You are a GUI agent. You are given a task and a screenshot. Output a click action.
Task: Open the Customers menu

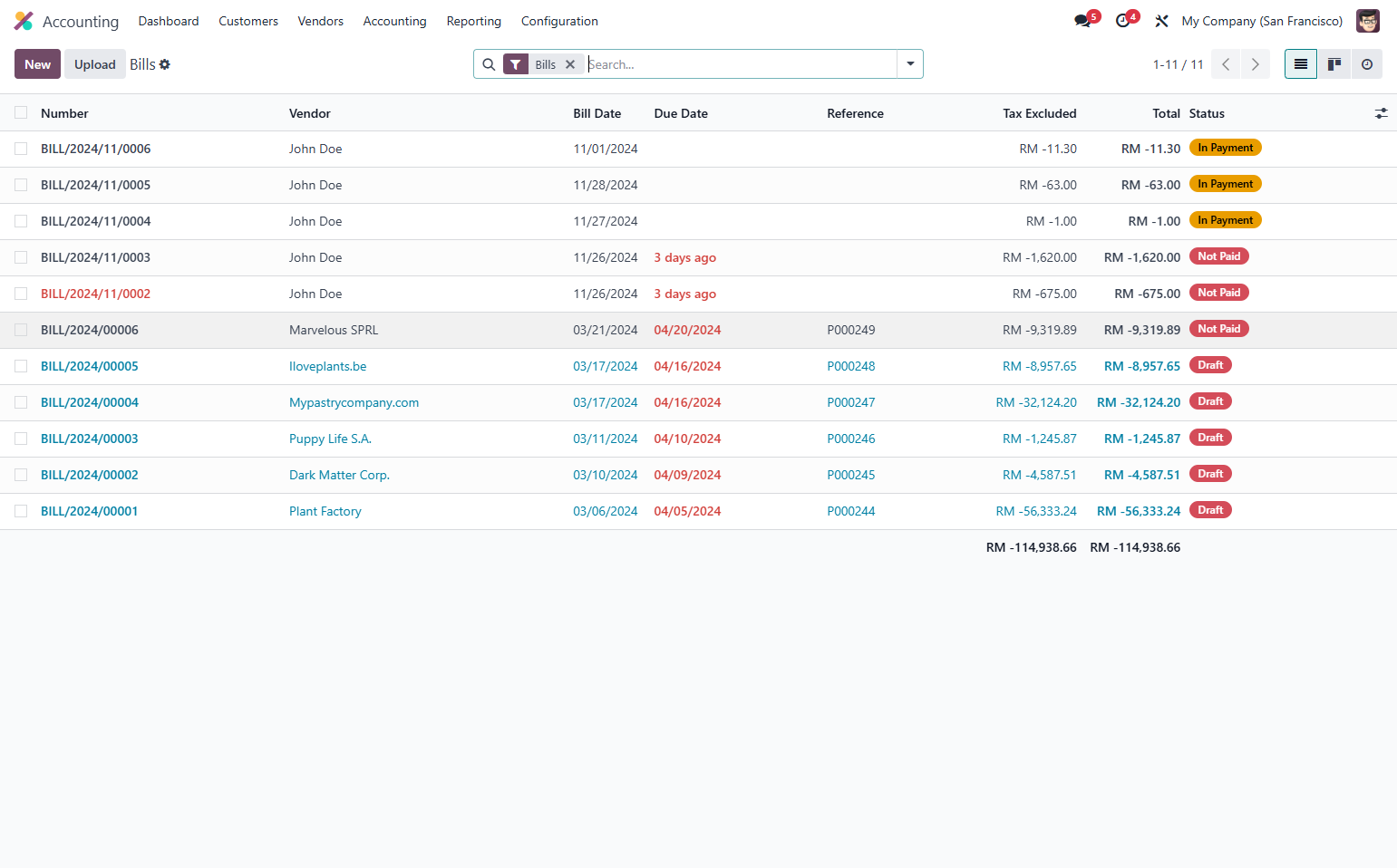tap(248, 21)
